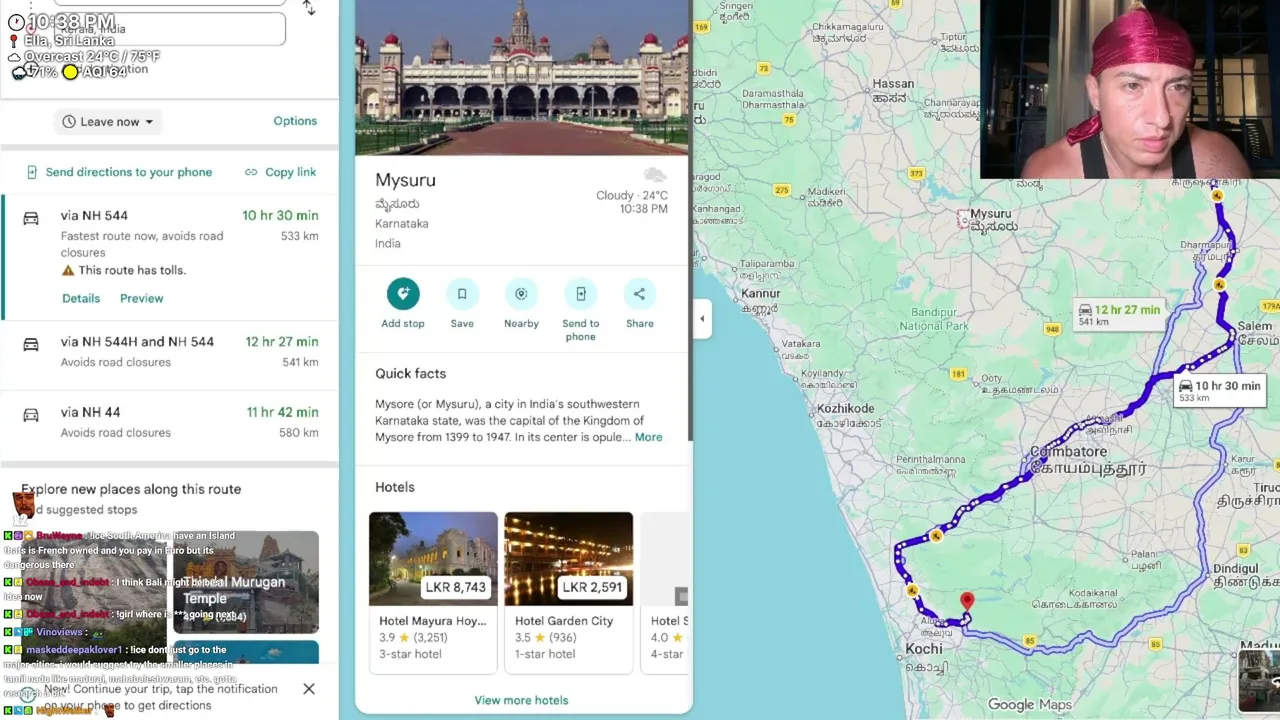Screen dimensions: 1280x720
Task: Select the 10 hr 30 min route label on map
Action: coord(1219,390)
